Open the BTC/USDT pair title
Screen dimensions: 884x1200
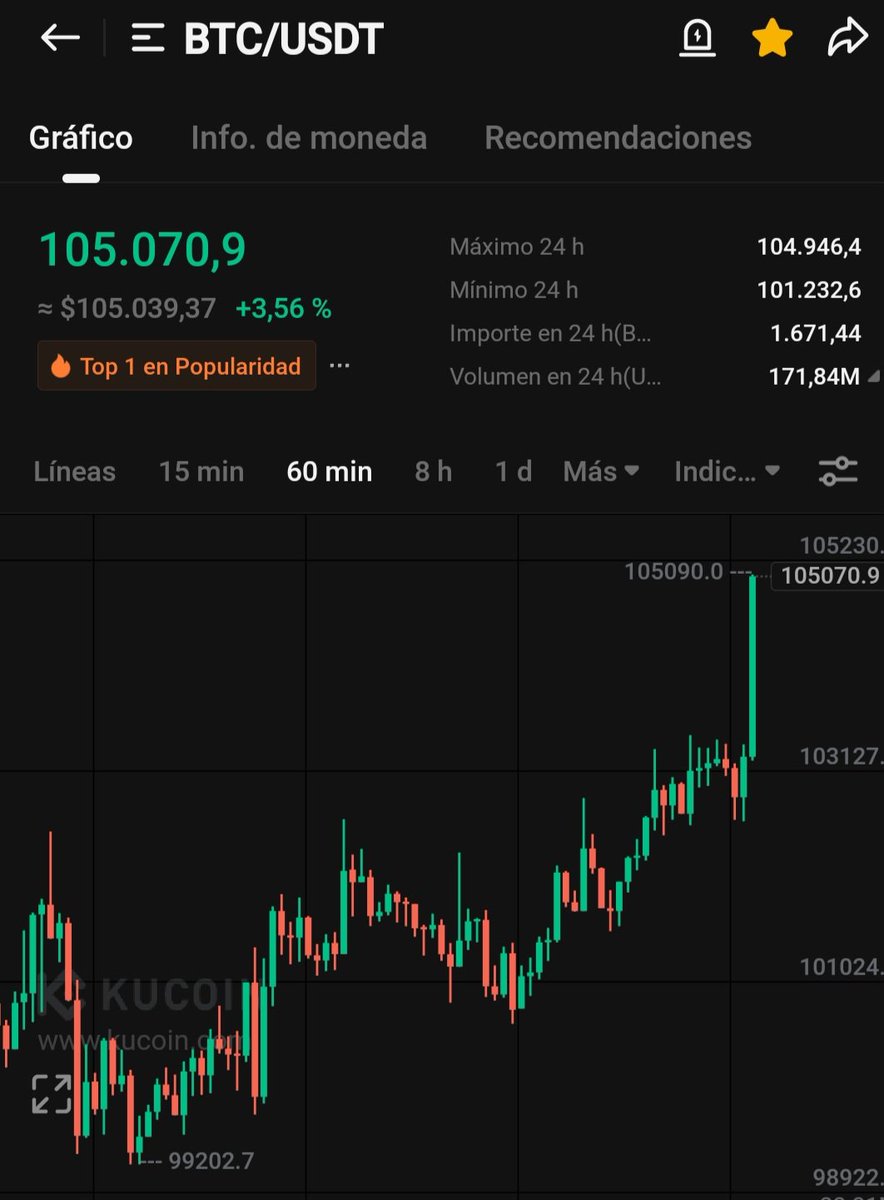[x=284, y=39]
